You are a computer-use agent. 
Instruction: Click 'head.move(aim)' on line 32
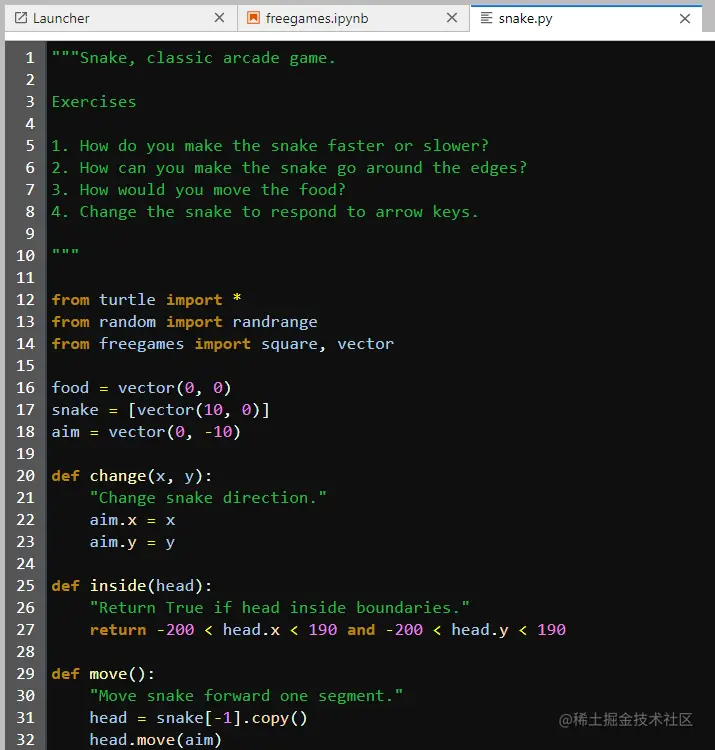coord(155,740)
